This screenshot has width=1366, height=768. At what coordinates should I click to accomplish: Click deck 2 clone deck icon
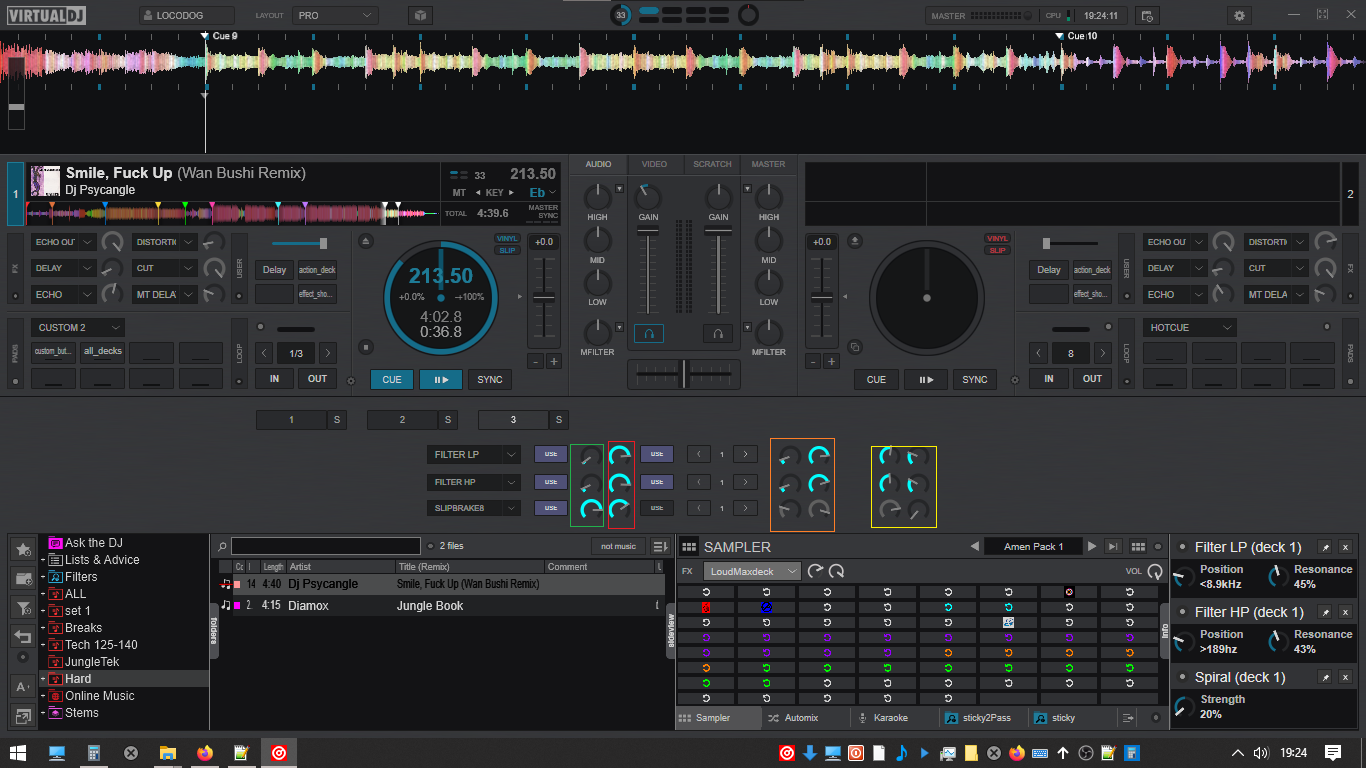tap(855, 347)
